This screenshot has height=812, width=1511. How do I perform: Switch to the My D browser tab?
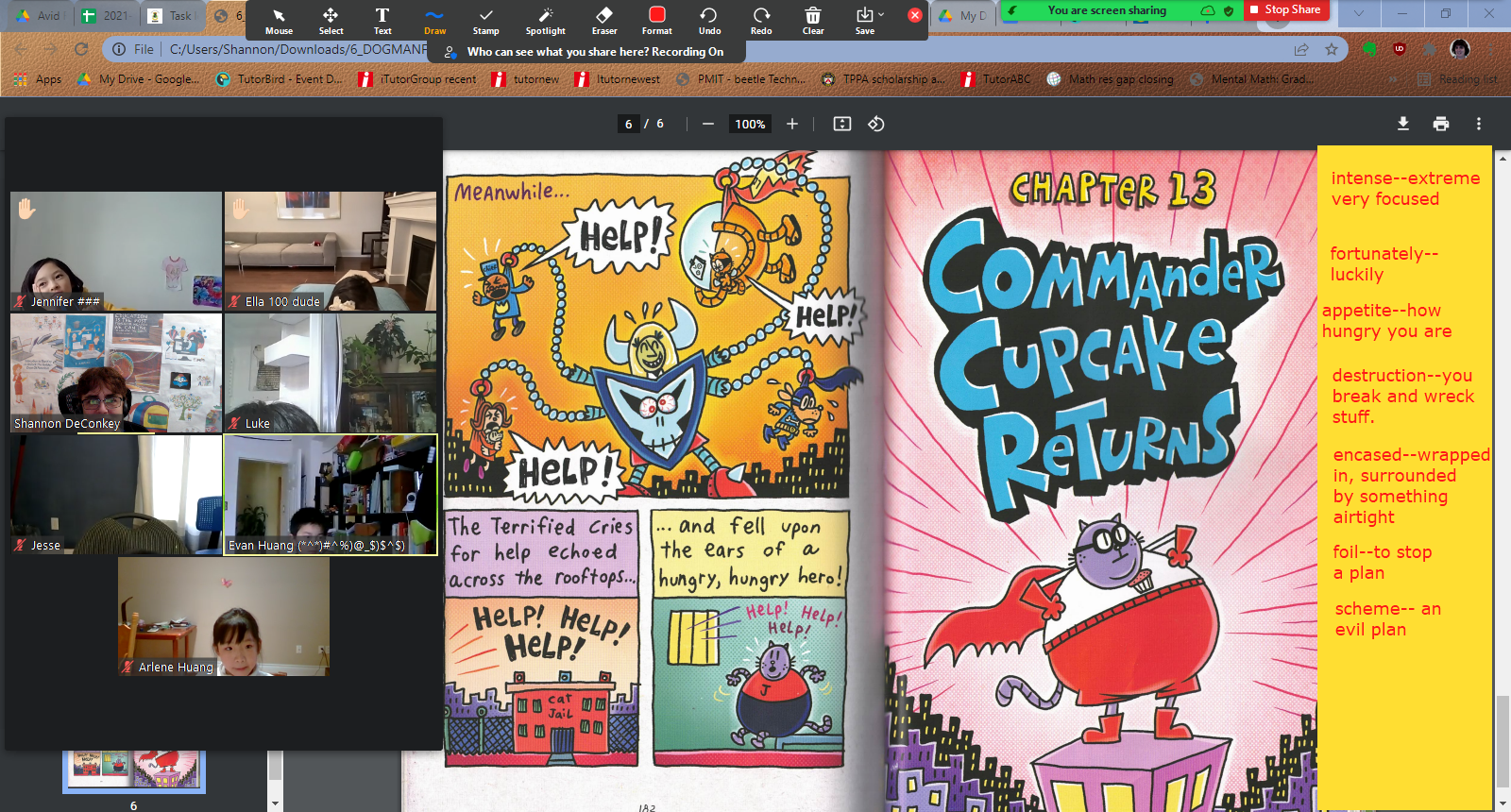[964, 15]
